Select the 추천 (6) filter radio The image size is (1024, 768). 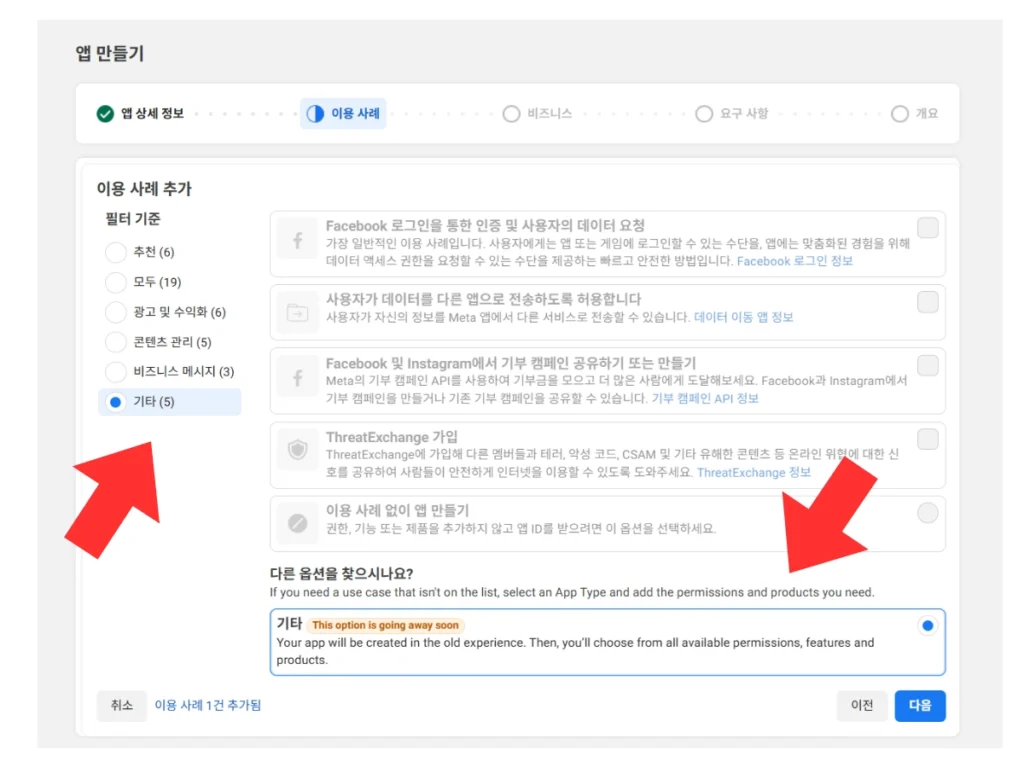[116, 252]
